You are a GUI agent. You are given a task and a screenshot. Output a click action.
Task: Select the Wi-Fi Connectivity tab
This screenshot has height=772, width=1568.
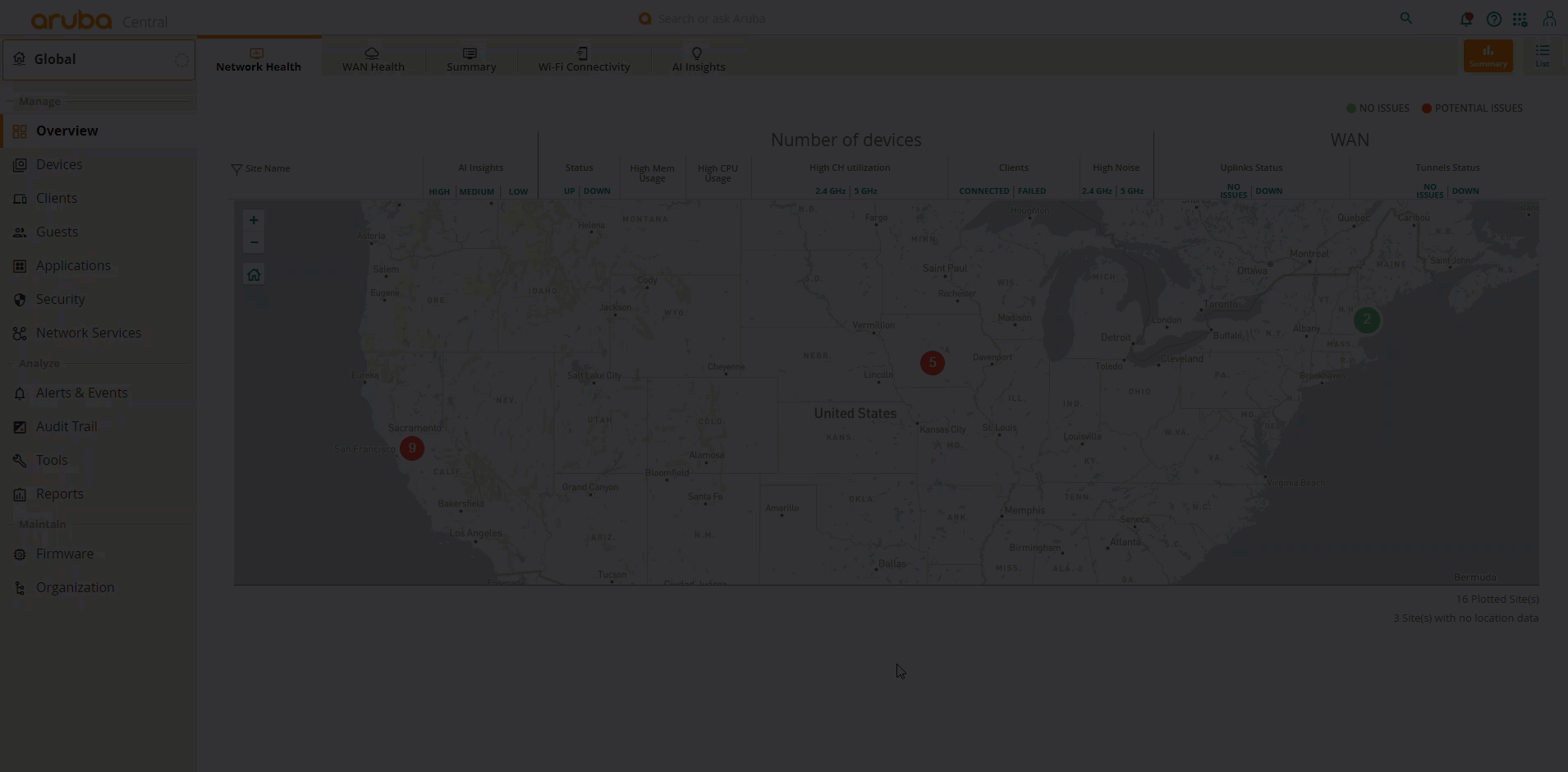click(x=584, y=59)
